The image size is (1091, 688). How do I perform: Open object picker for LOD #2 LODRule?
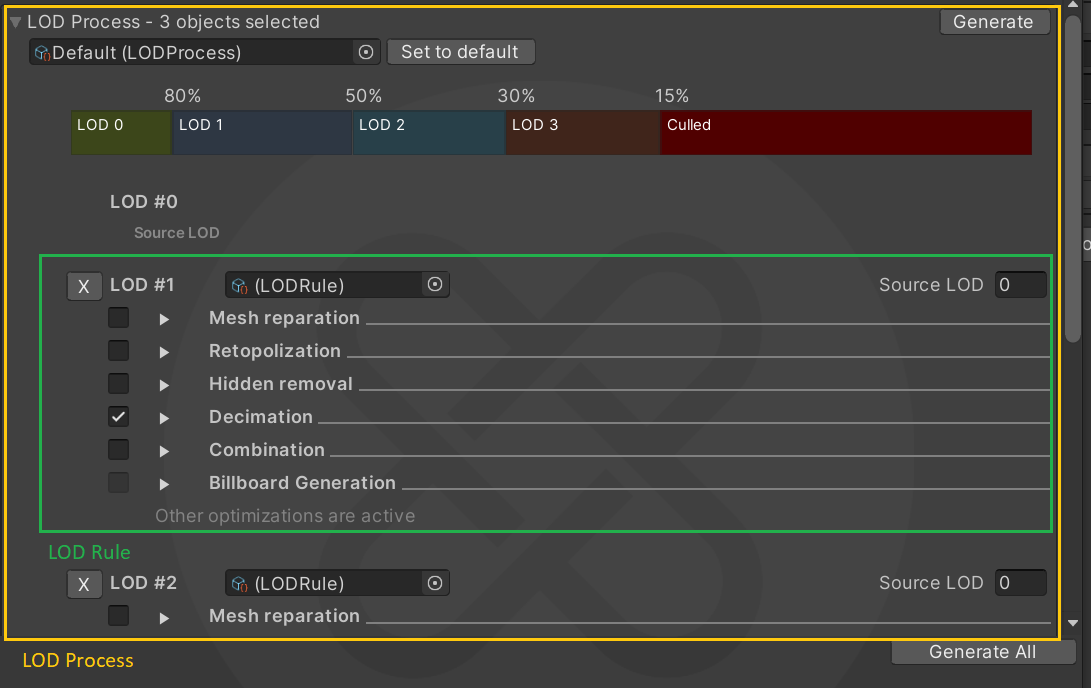tap(435, 583)
